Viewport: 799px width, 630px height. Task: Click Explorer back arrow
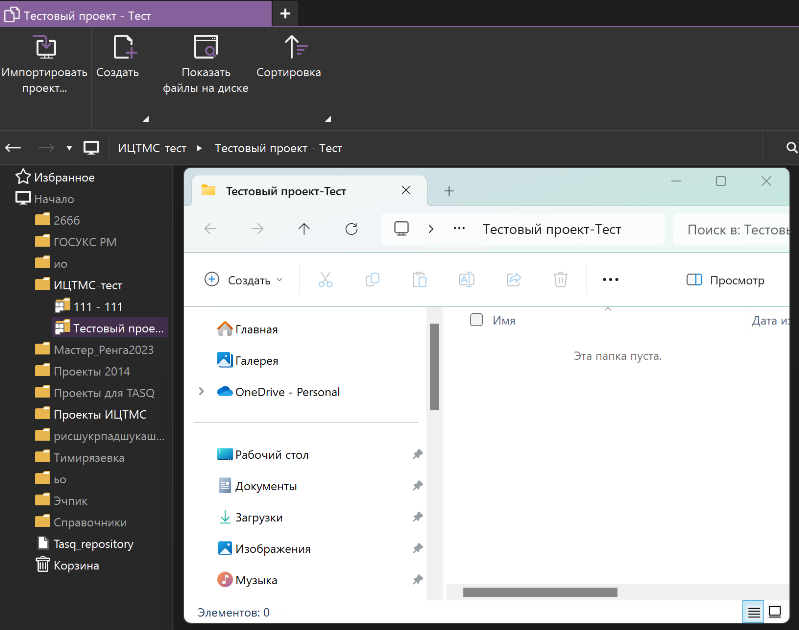[210, 229]
